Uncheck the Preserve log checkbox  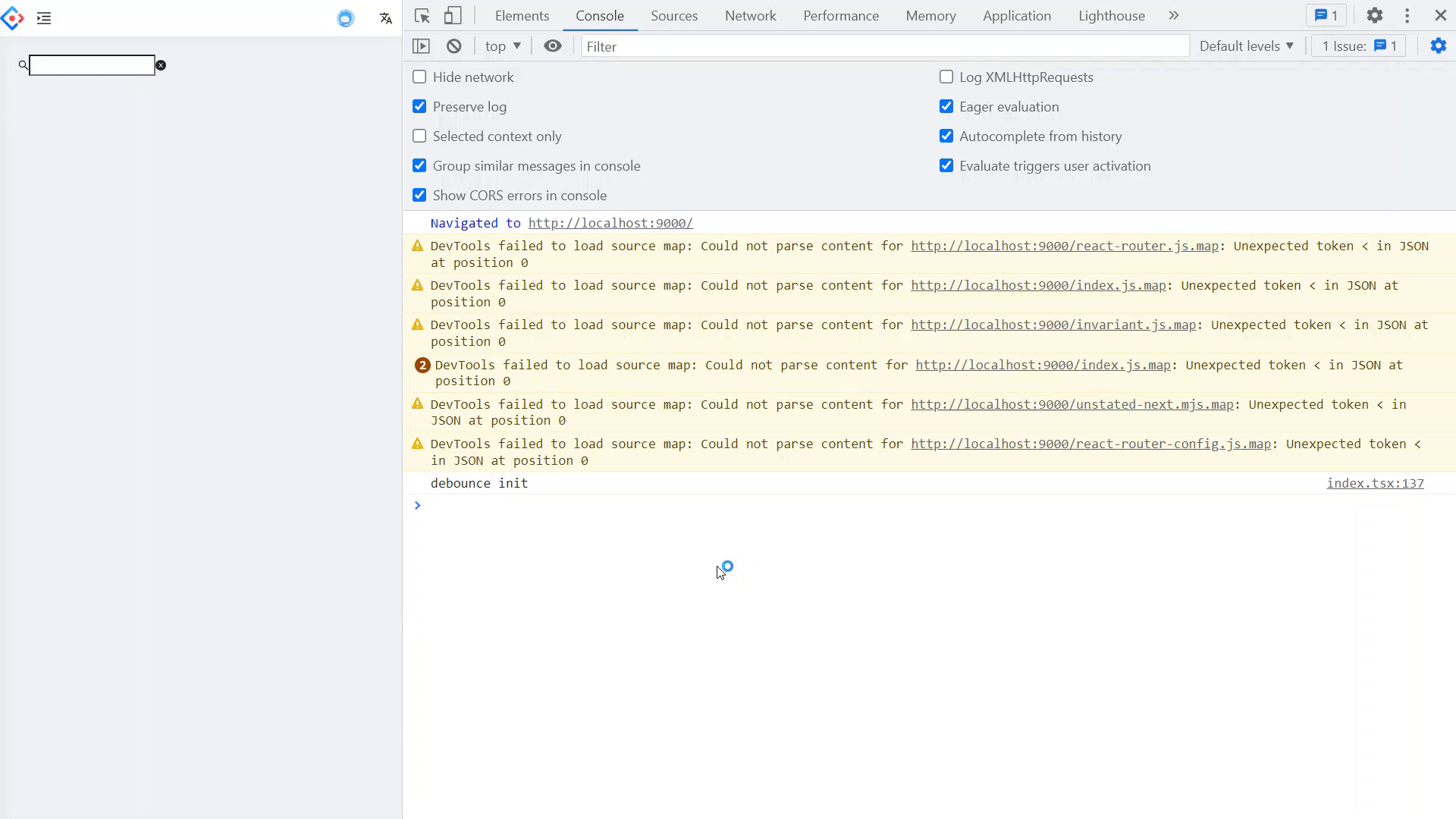tap(419, 107)
